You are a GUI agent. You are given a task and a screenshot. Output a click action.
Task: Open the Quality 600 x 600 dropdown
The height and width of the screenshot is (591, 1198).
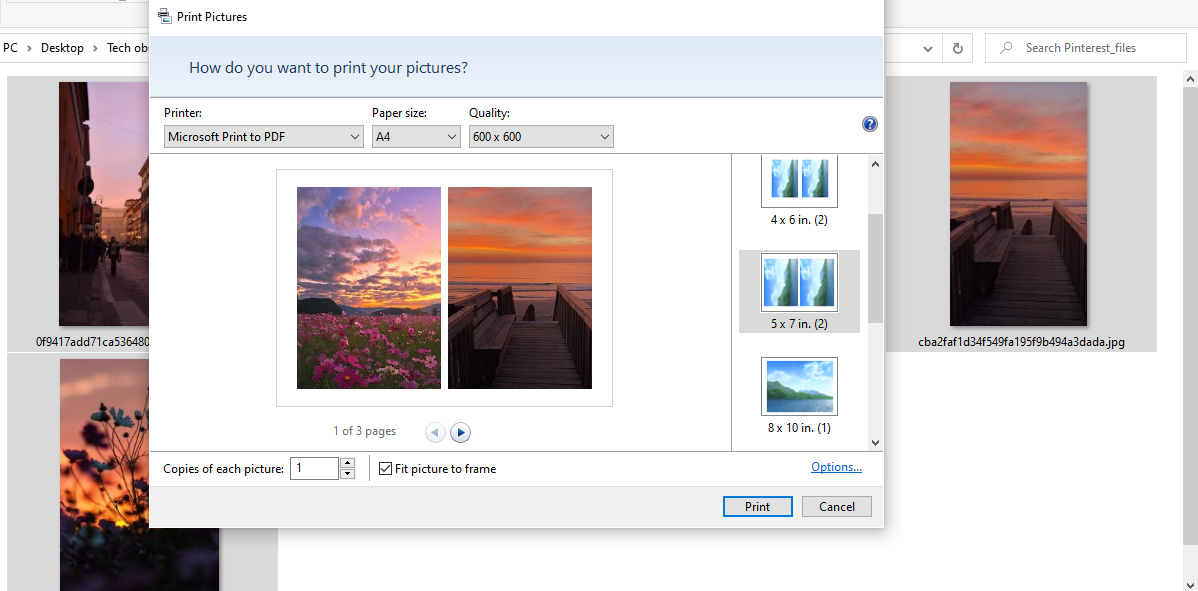click(540, 137)
